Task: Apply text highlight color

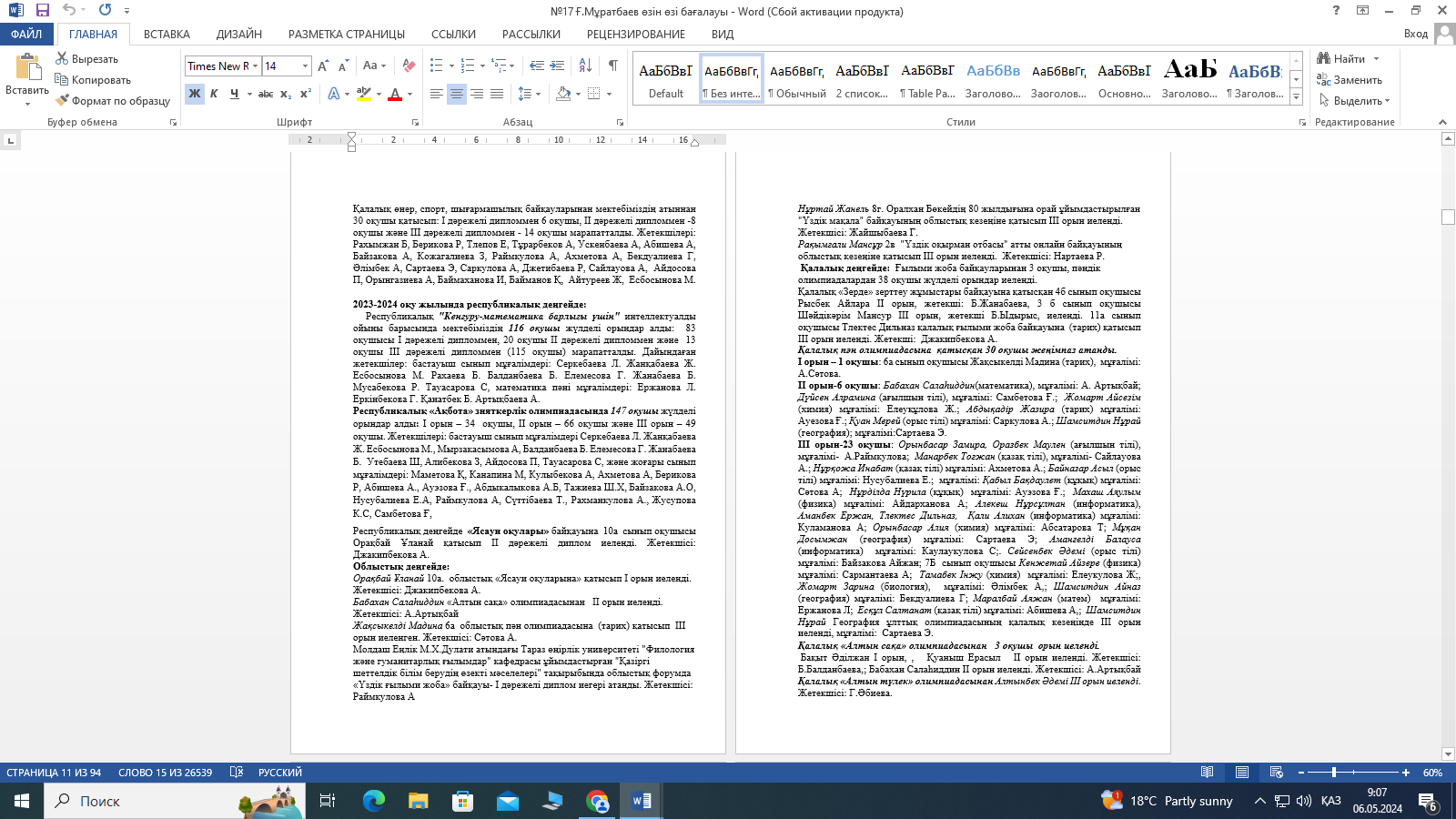Action: point(363,94)
